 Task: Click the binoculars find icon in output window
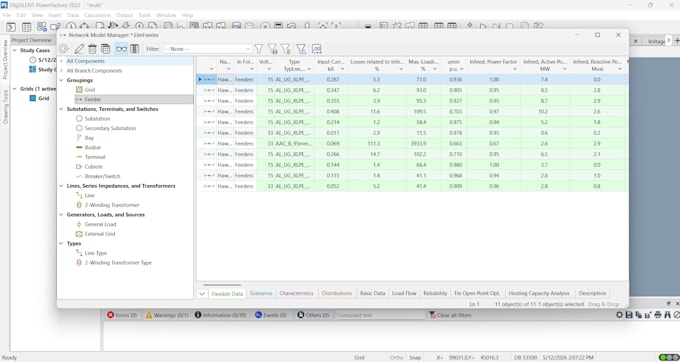click(x=668, y=315)
